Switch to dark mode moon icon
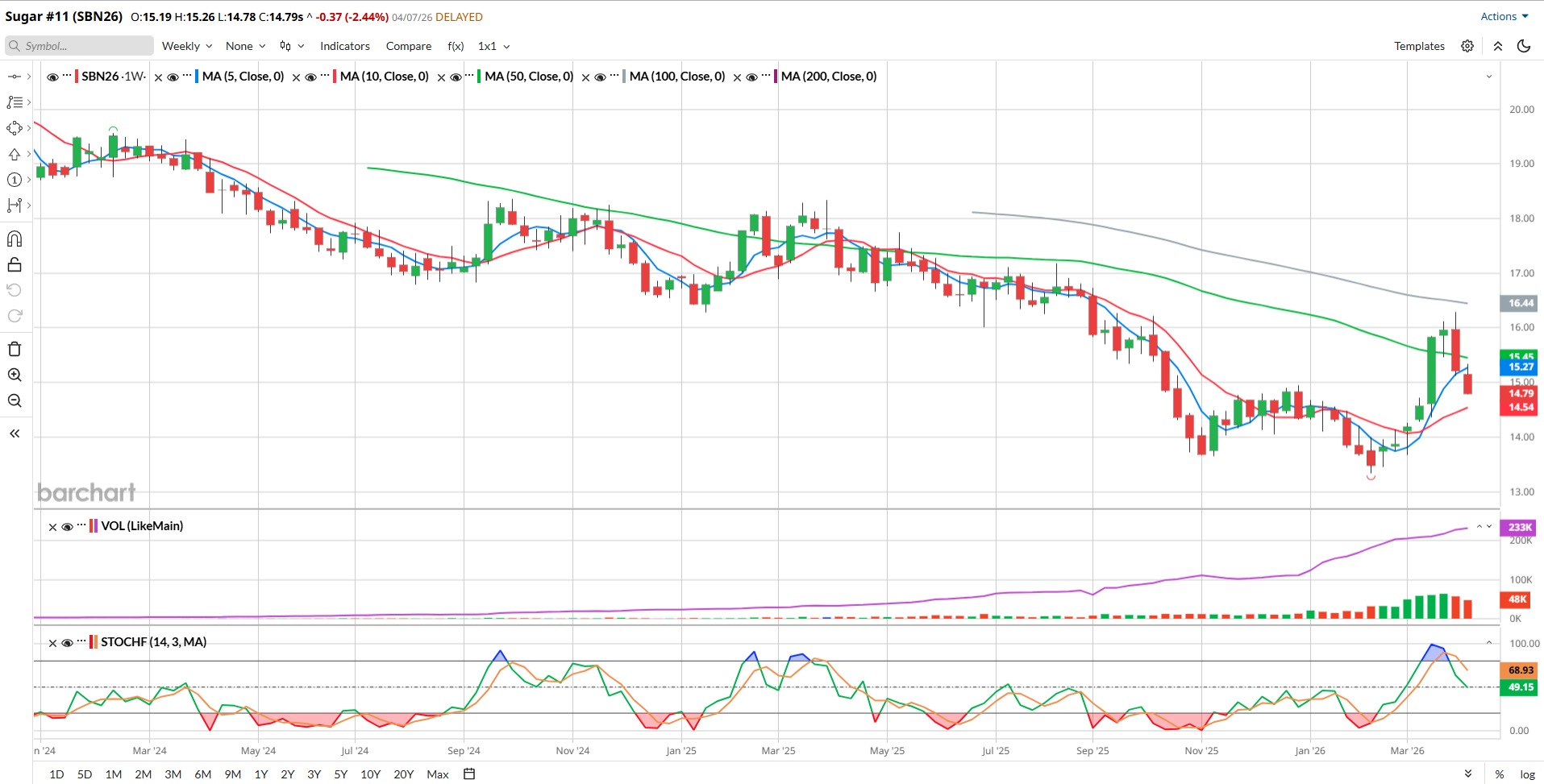Image resolution: width=1544 pixels, height=784 pixels. point(1524,46)
